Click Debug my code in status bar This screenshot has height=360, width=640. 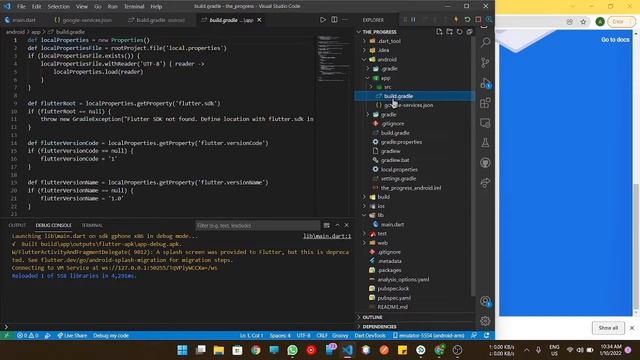click(x=111, y=336)
